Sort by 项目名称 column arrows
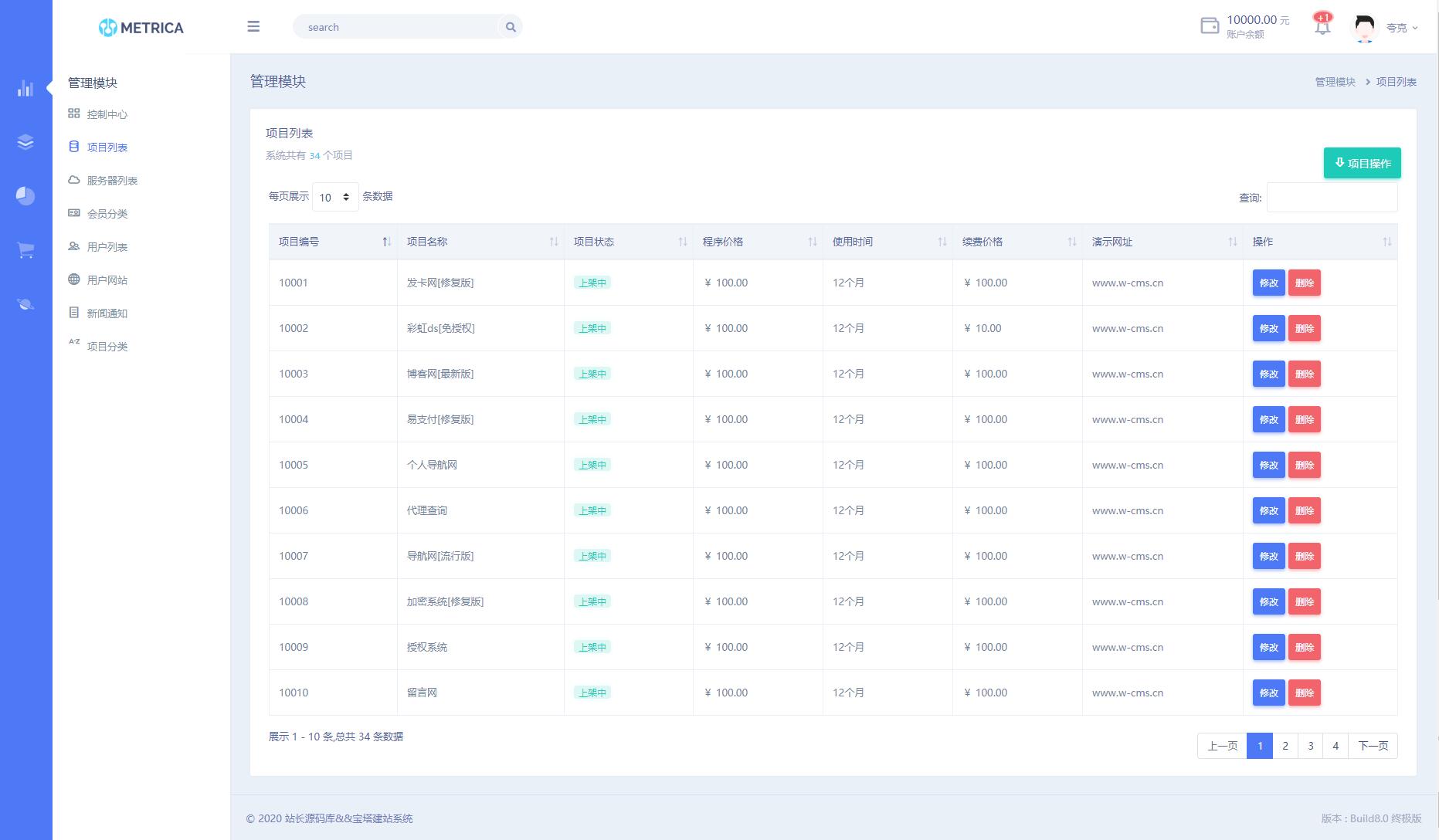Screen dimensions: 1439x840 [554, 242]
